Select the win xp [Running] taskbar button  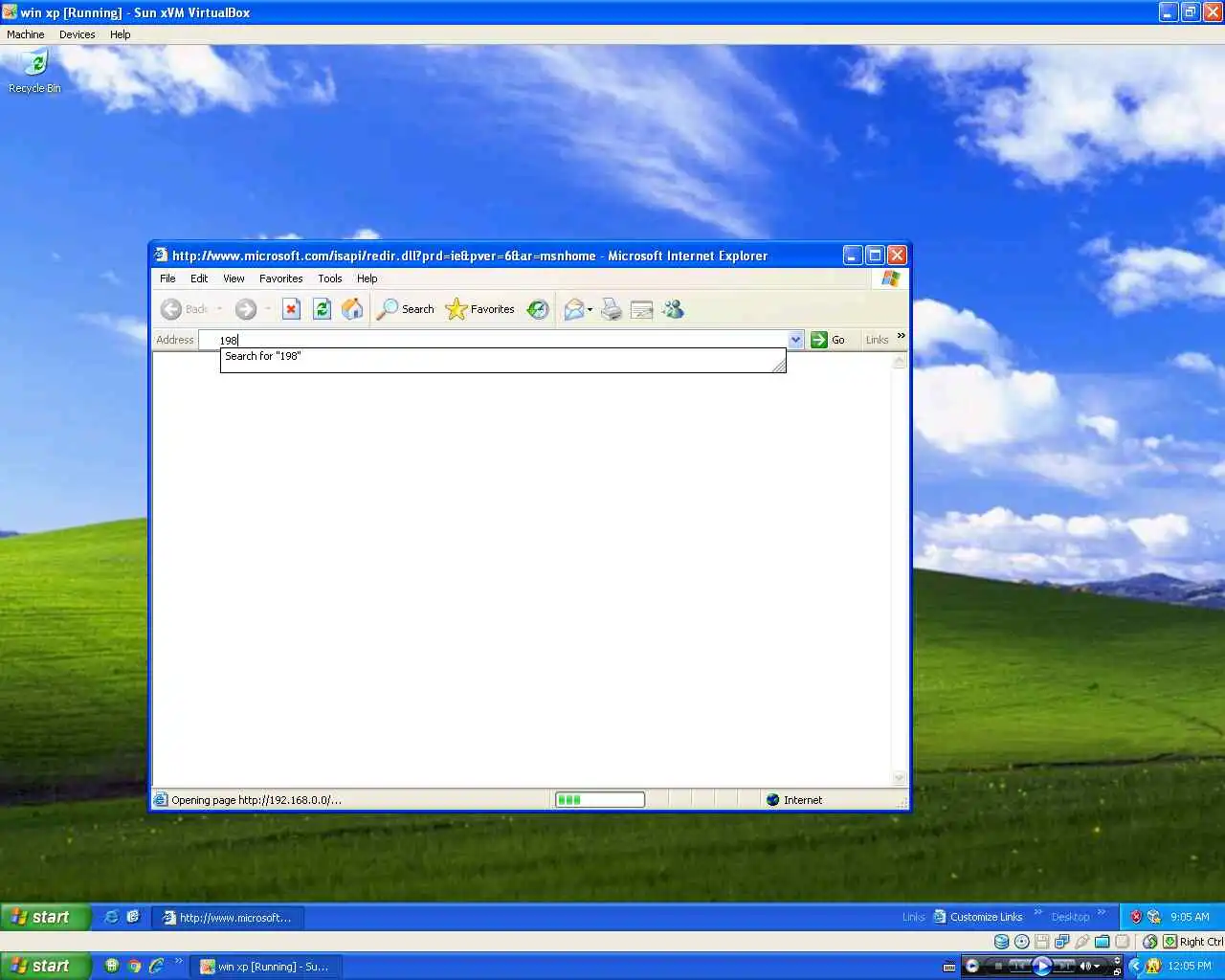[265, 967]
